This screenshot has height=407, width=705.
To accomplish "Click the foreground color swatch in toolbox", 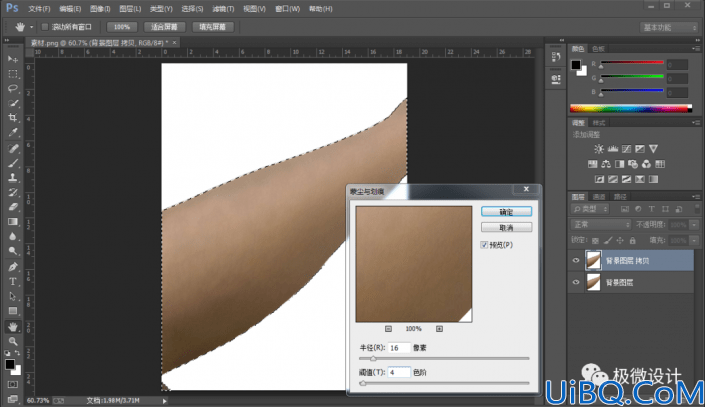I will pyautogui.click(x=10, y=364).
